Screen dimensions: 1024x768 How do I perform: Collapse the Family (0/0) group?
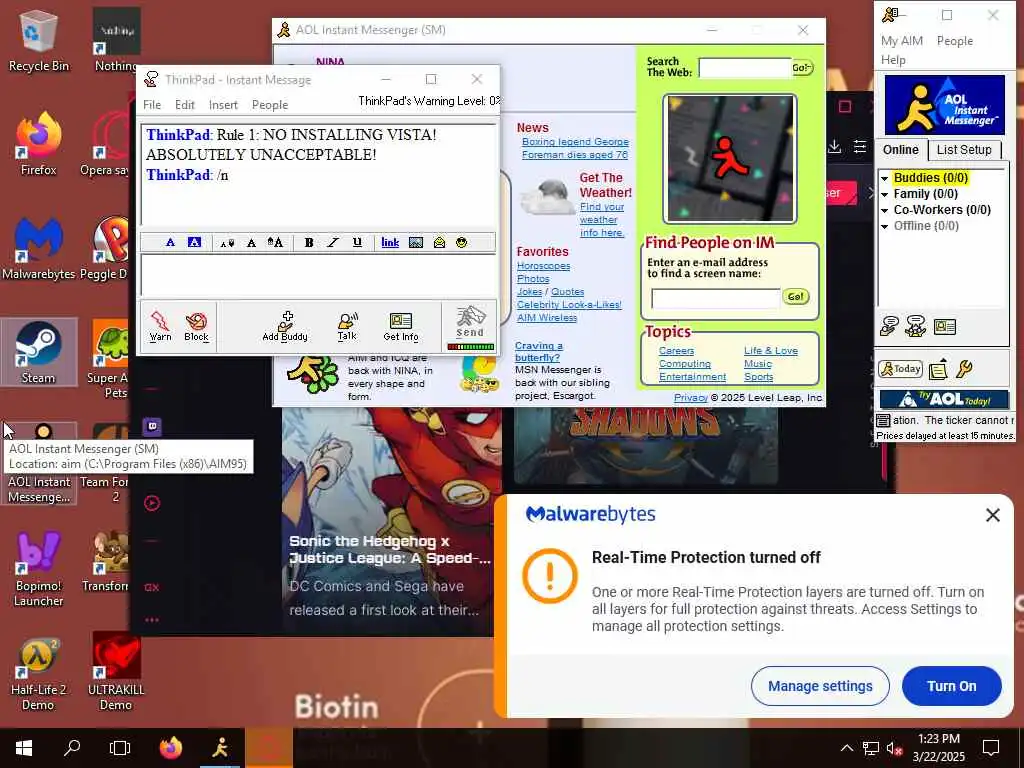click(884, 194)
